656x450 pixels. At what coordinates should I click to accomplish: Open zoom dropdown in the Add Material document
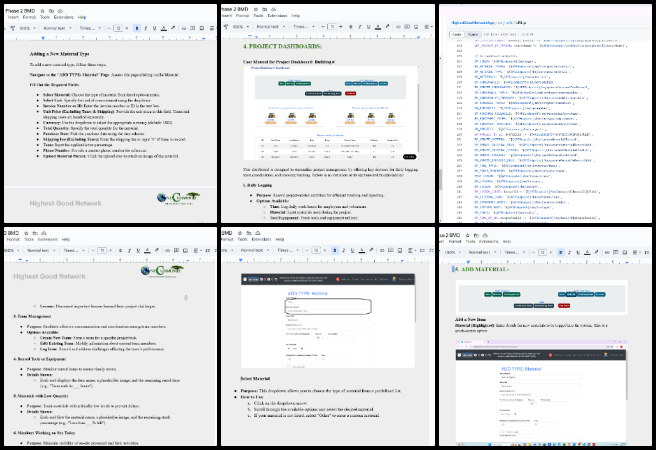[452, 252]
